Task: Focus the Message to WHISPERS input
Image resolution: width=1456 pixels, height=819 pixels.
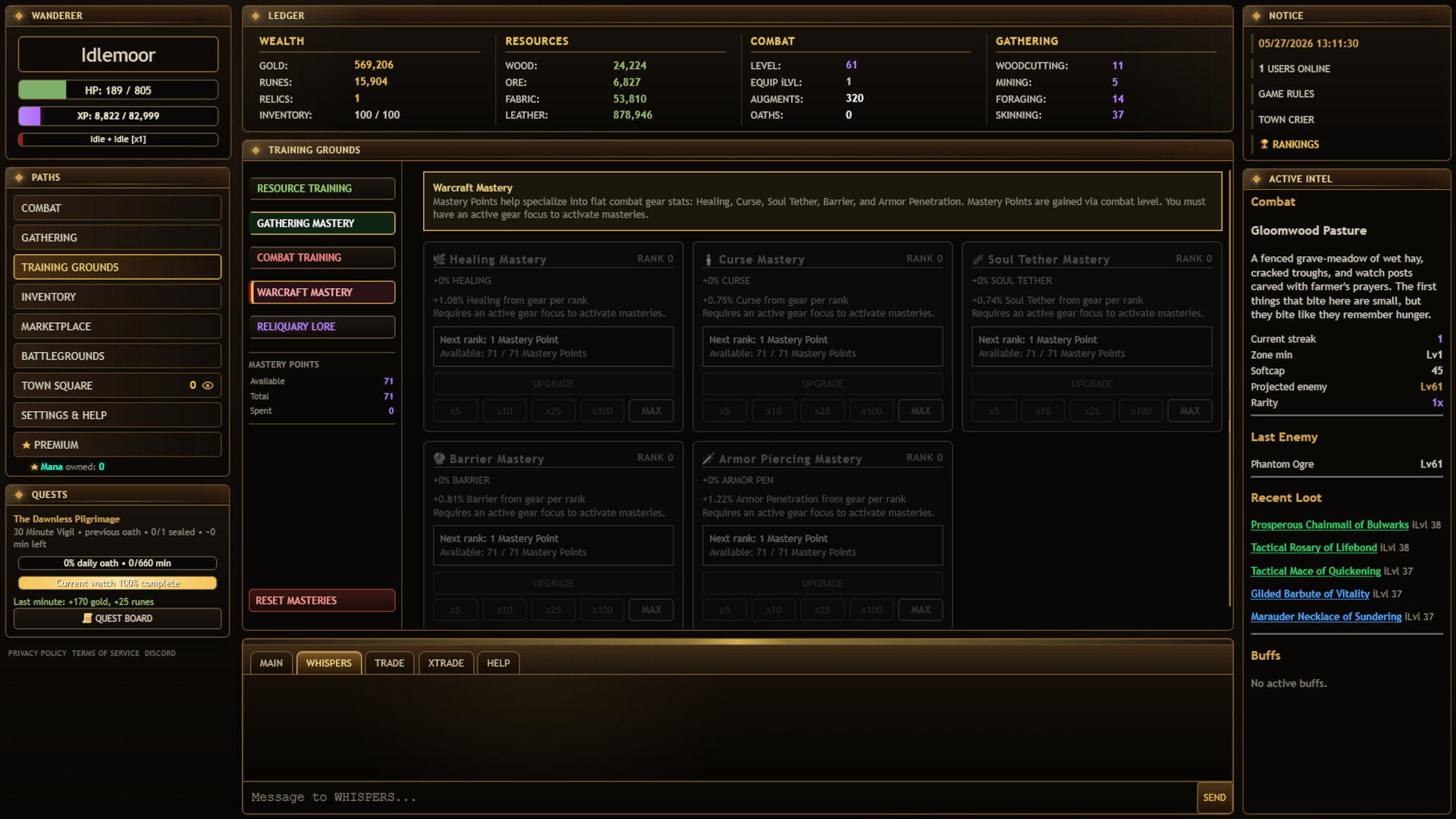Action: 720,798
